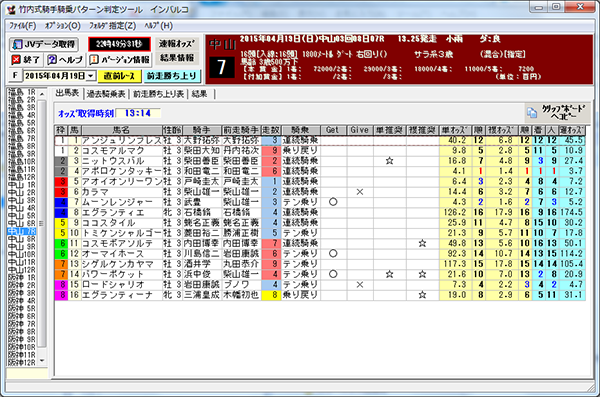Select 福島 1R in race list
The image size is (600, 397).
[x=22, y=92]
